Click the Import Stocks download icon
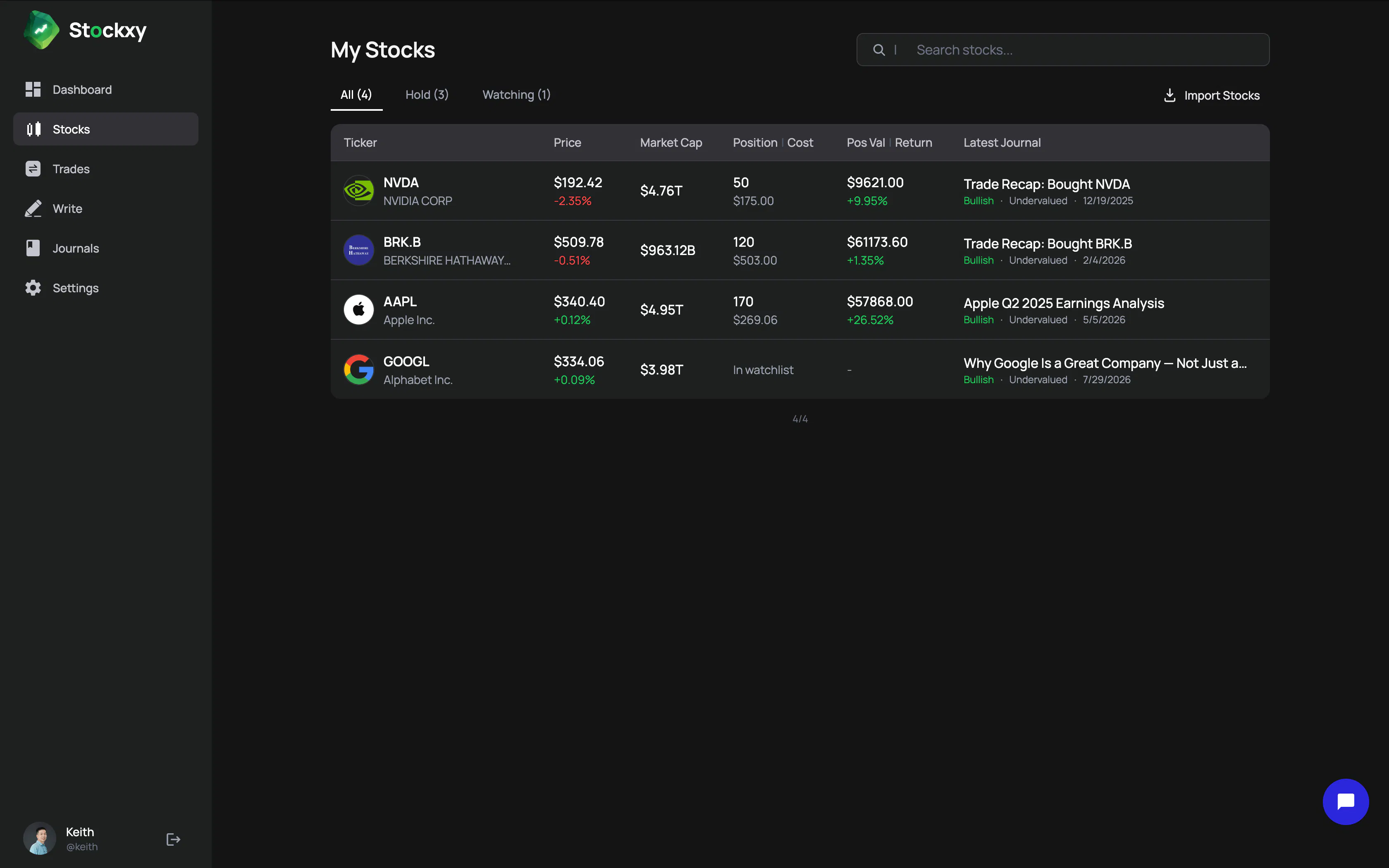The width and height of the screenshot is (1389, 868). click(1170, 95)
